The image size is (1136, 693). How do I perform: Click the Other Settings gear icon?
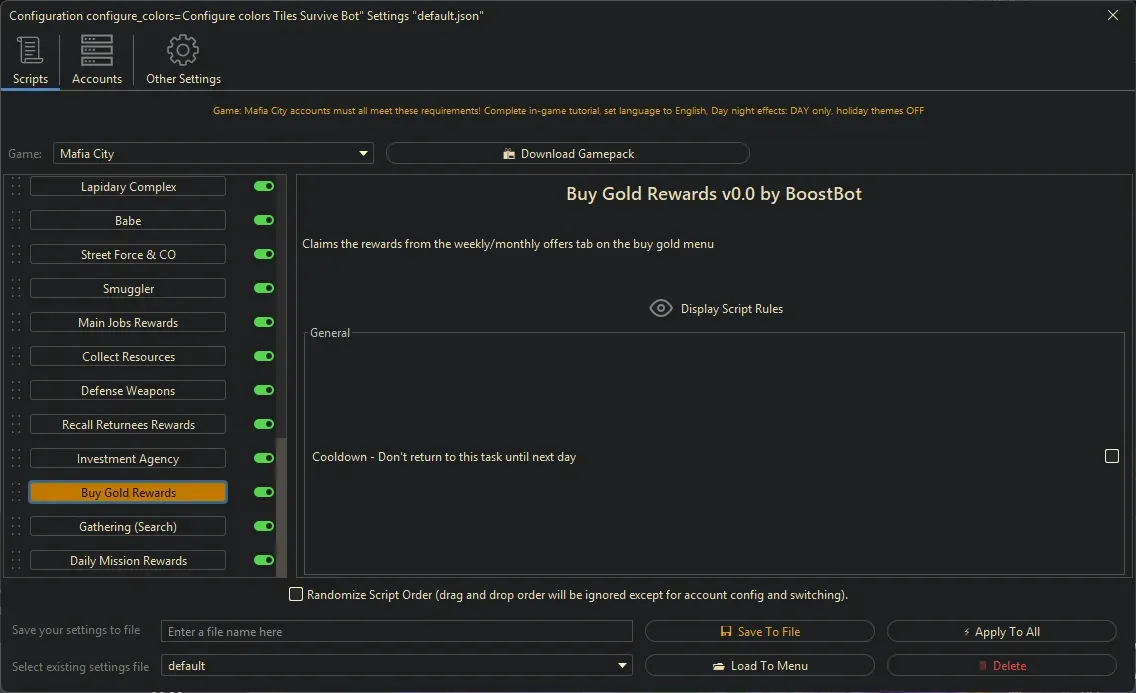coord(183,49)
